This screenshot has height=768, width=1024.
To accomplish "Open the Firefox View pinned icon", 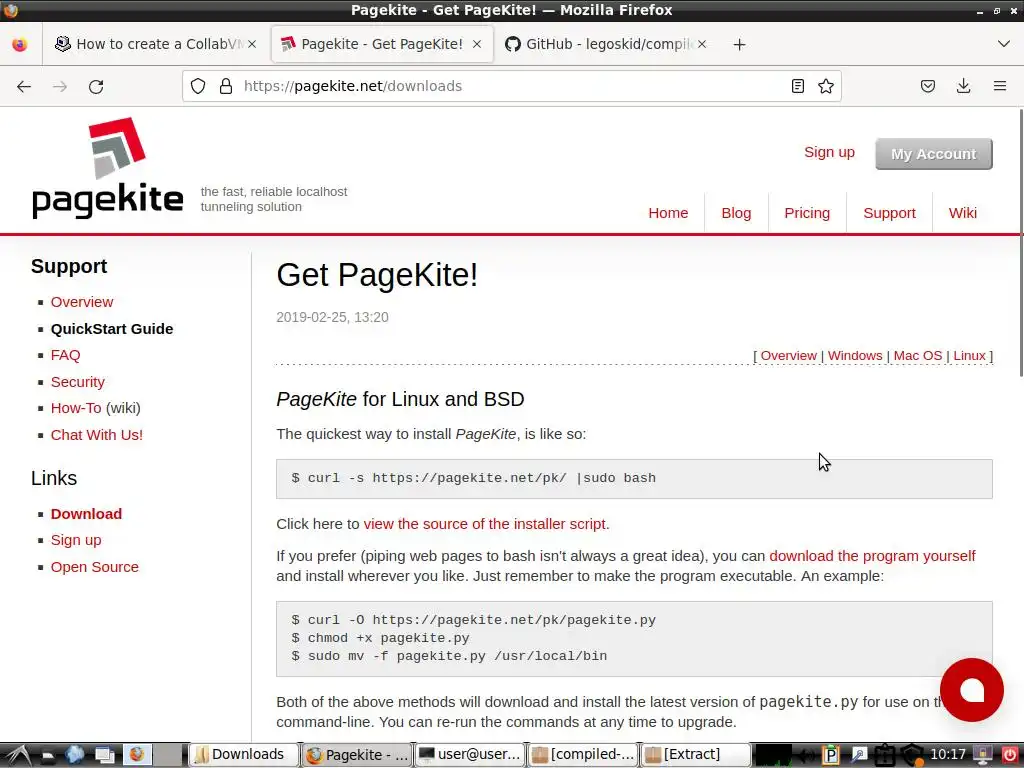I will point(20,44).
